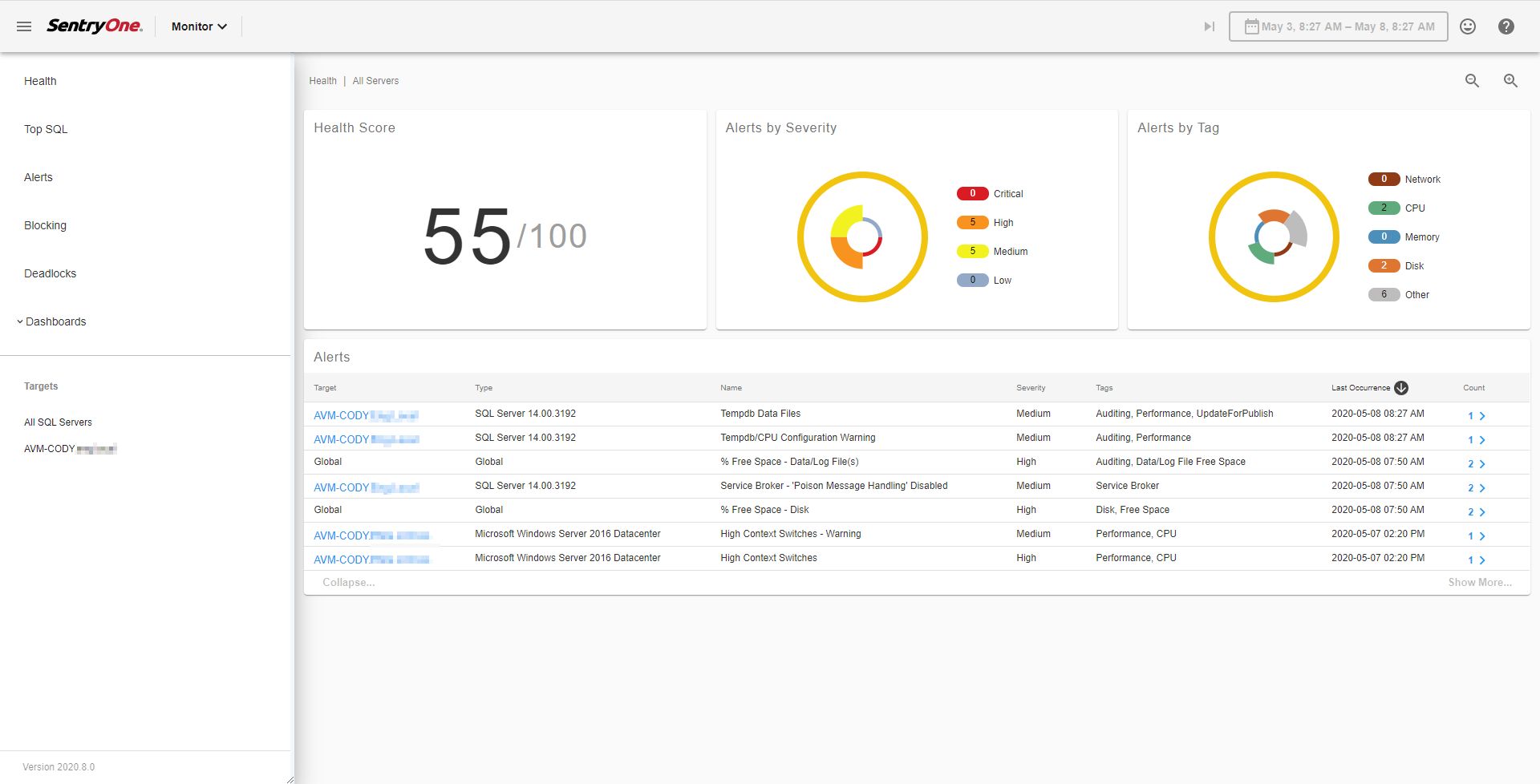Click the zoom out magnifier icon
Viewport: 1540px width, 784px height.
(x=1472, y=81)
